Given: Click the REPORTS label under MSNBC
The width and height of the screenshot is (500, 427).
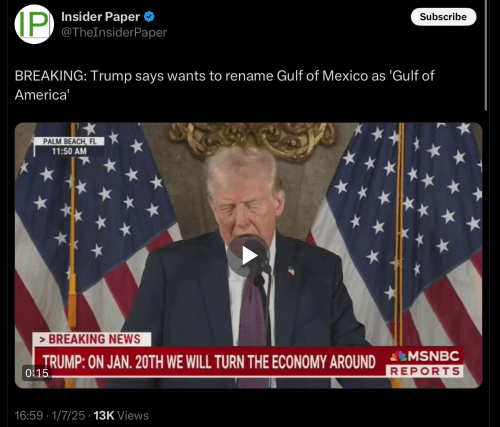Looking at the screenshot, I should [425, 371].
